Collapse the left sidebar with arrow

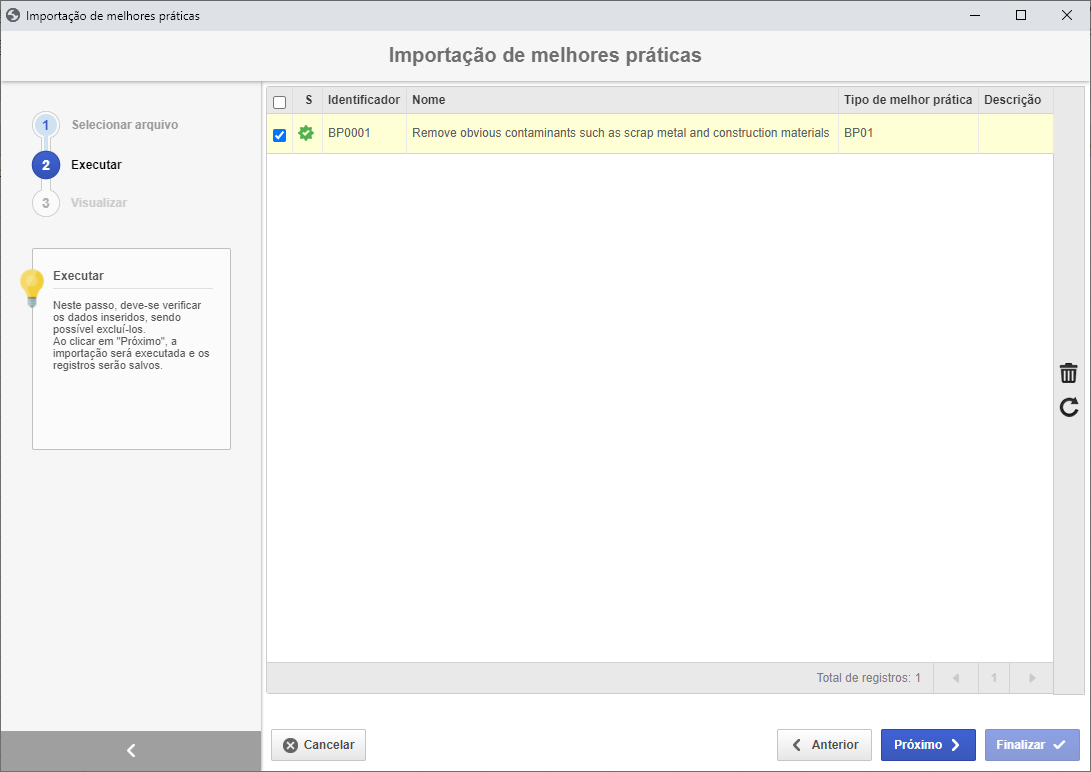[x=131, y=750]
